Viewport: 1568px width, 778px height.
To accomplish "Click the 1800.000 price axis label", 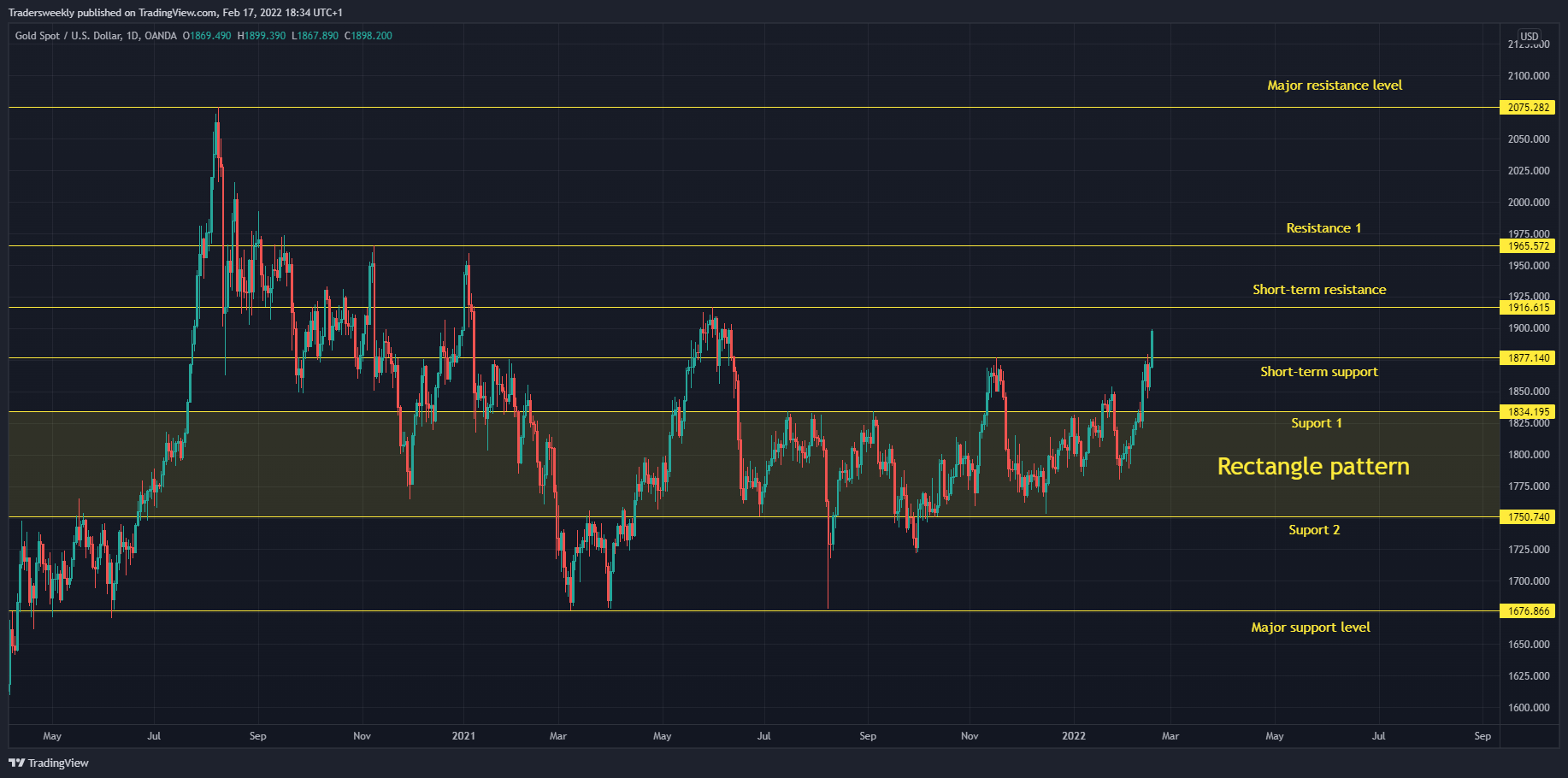I will point(1529,455).
